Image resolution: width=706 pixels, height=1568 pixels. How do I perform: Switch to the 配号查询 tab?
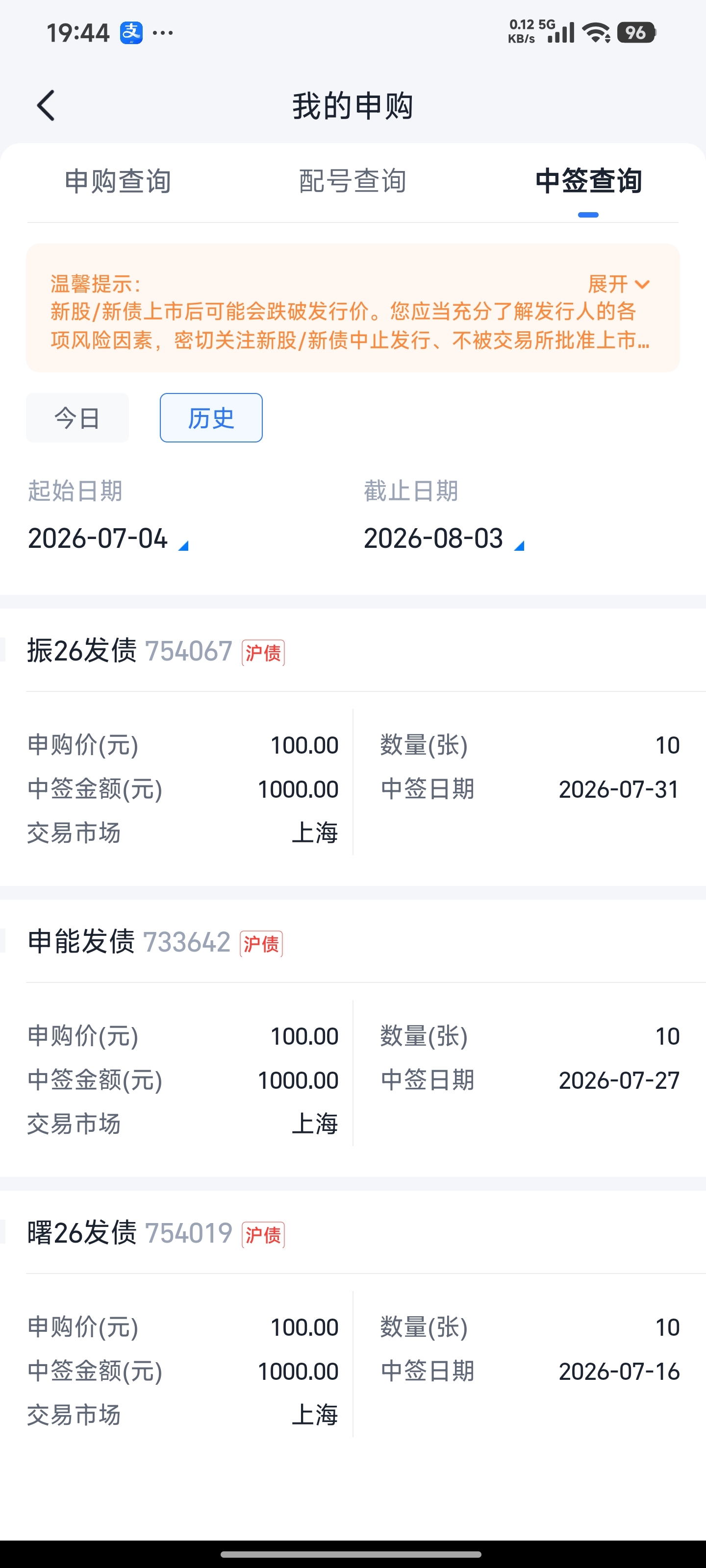pos(353,181)
